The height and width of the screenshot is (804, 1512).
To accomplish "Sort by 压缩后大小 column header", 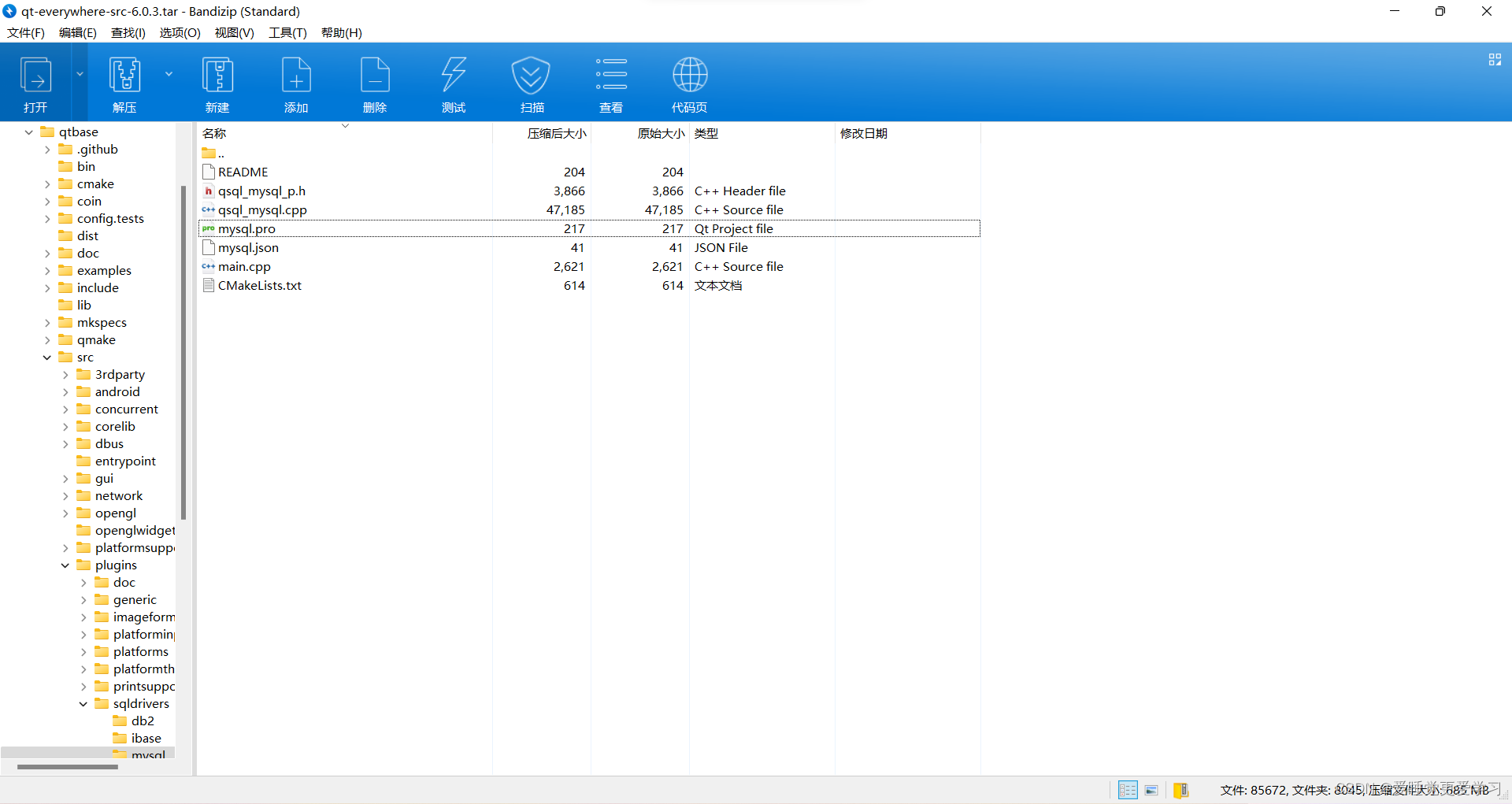I will click(x=542, y=133).
